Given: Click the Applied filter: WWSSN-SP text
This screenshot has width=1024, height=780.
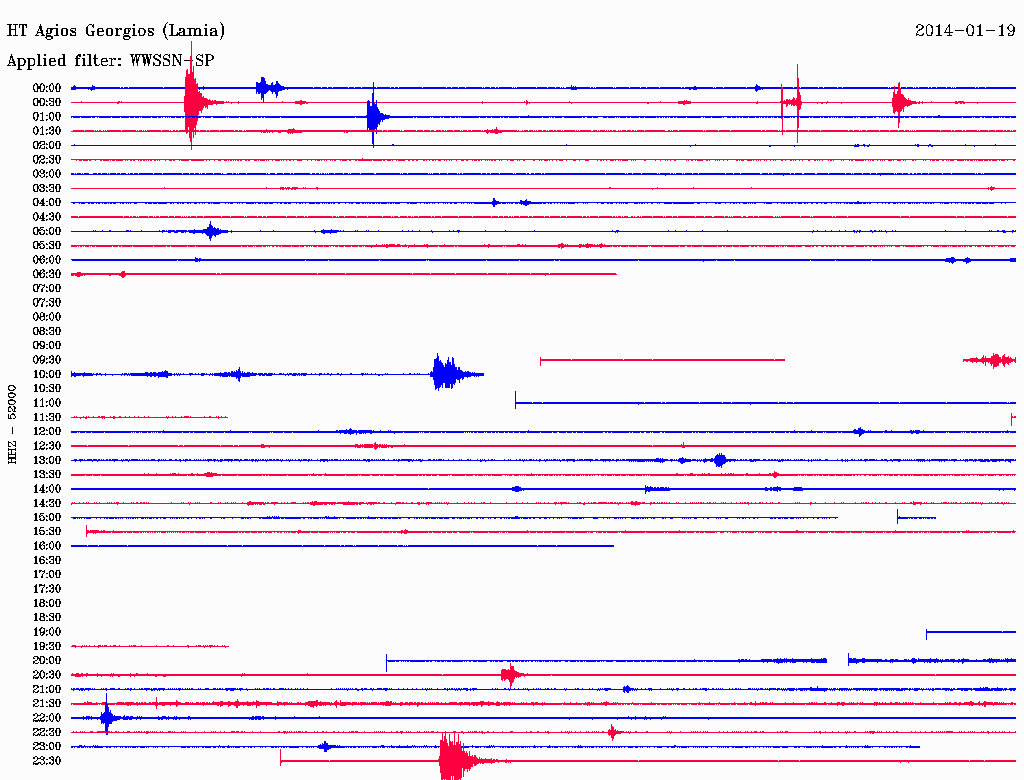Looking at the screenshot, I should [110, 60].
